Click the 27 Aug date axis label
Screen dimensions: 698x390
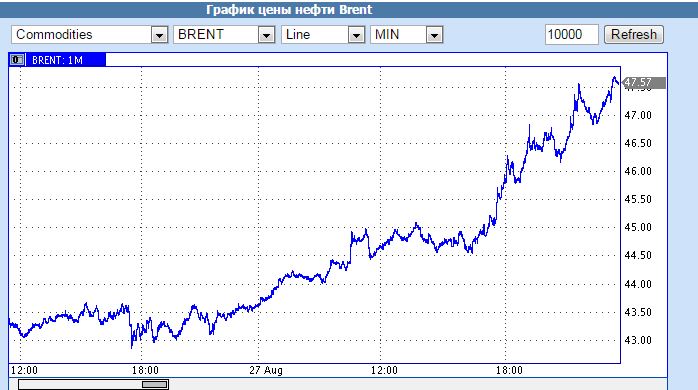coord(266,370)
